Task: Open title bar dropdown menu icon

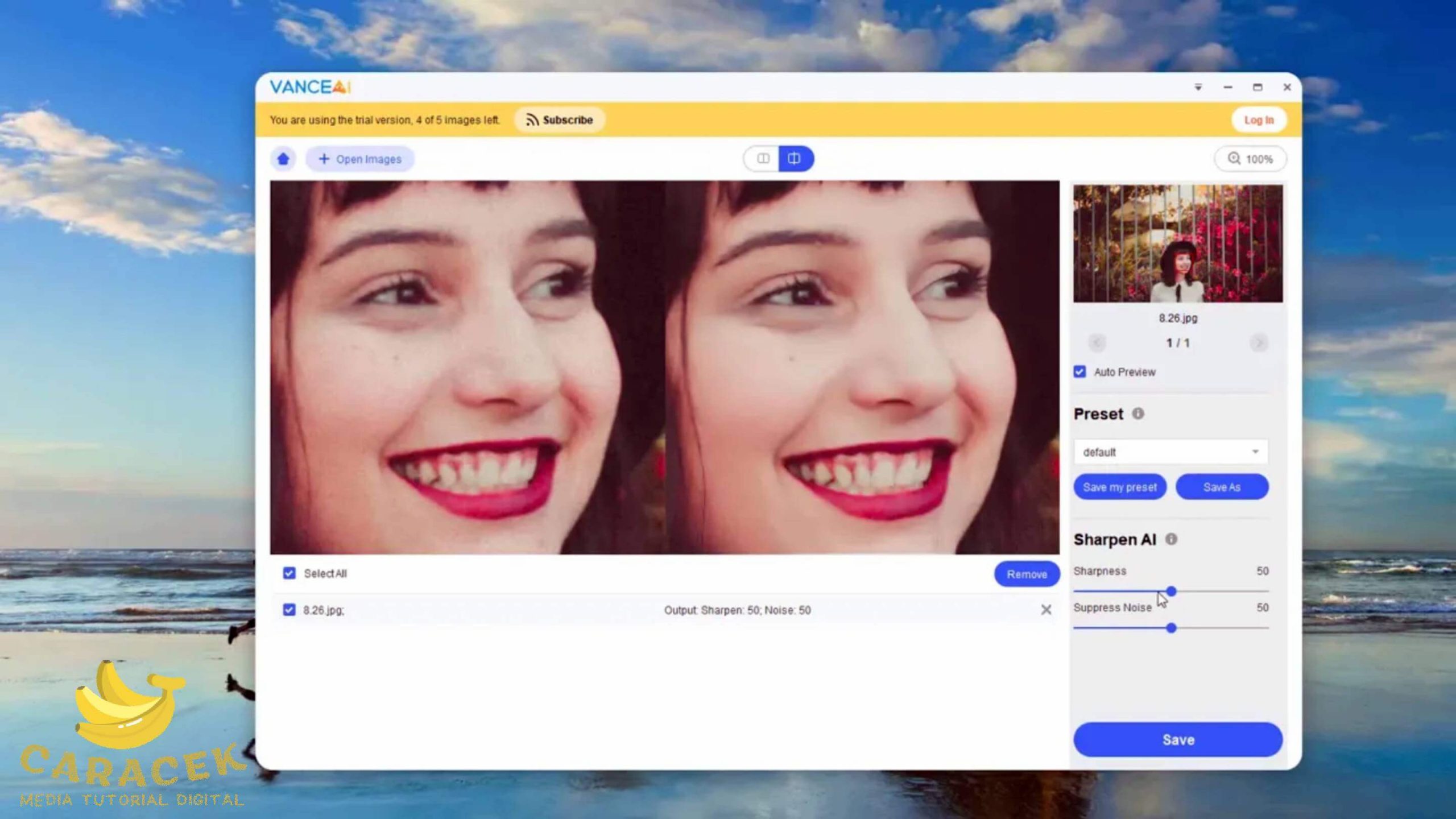Action: [1198, 87]
